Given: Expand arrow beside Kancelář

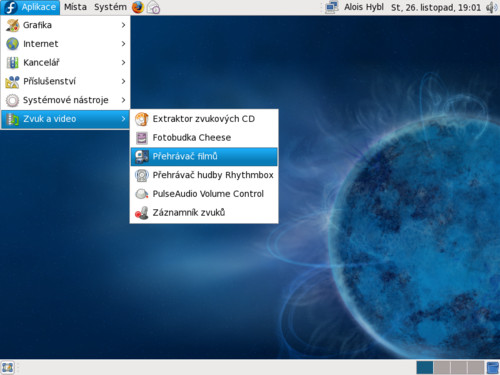Looking at the screenshot, I should pos(123,62).
